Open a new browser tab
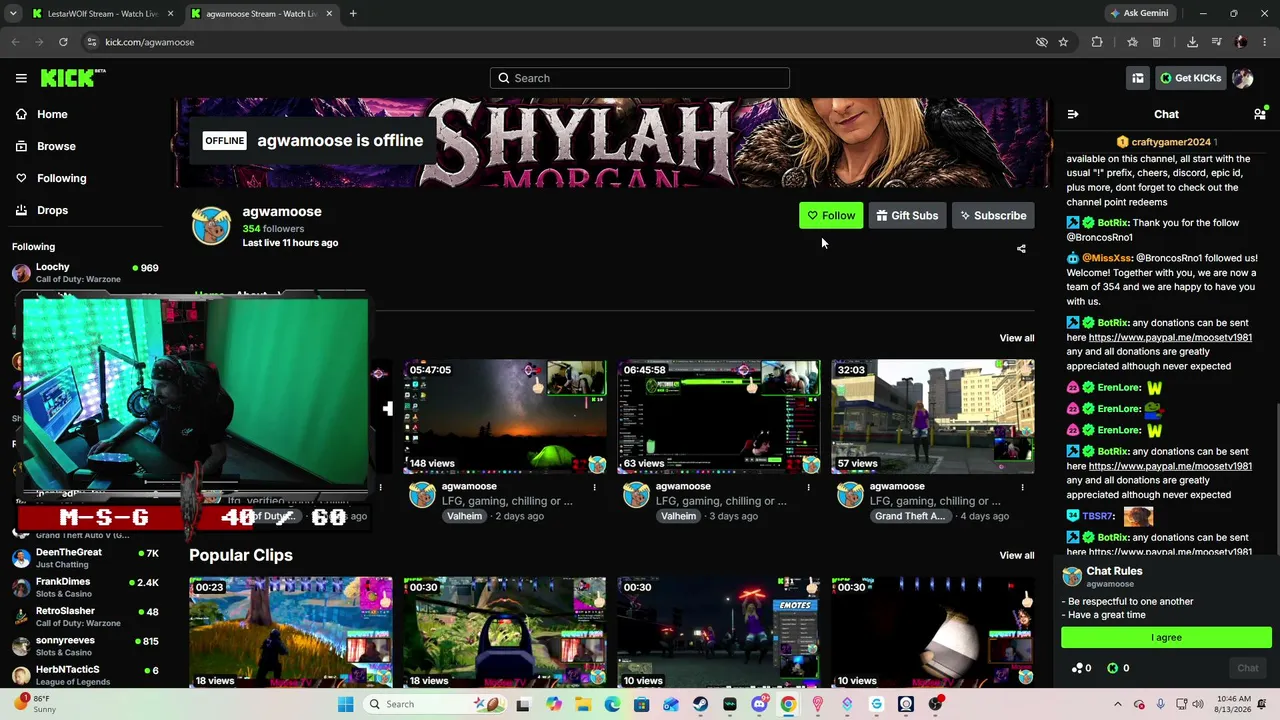 pyautogui.click(x=353, y=14)
